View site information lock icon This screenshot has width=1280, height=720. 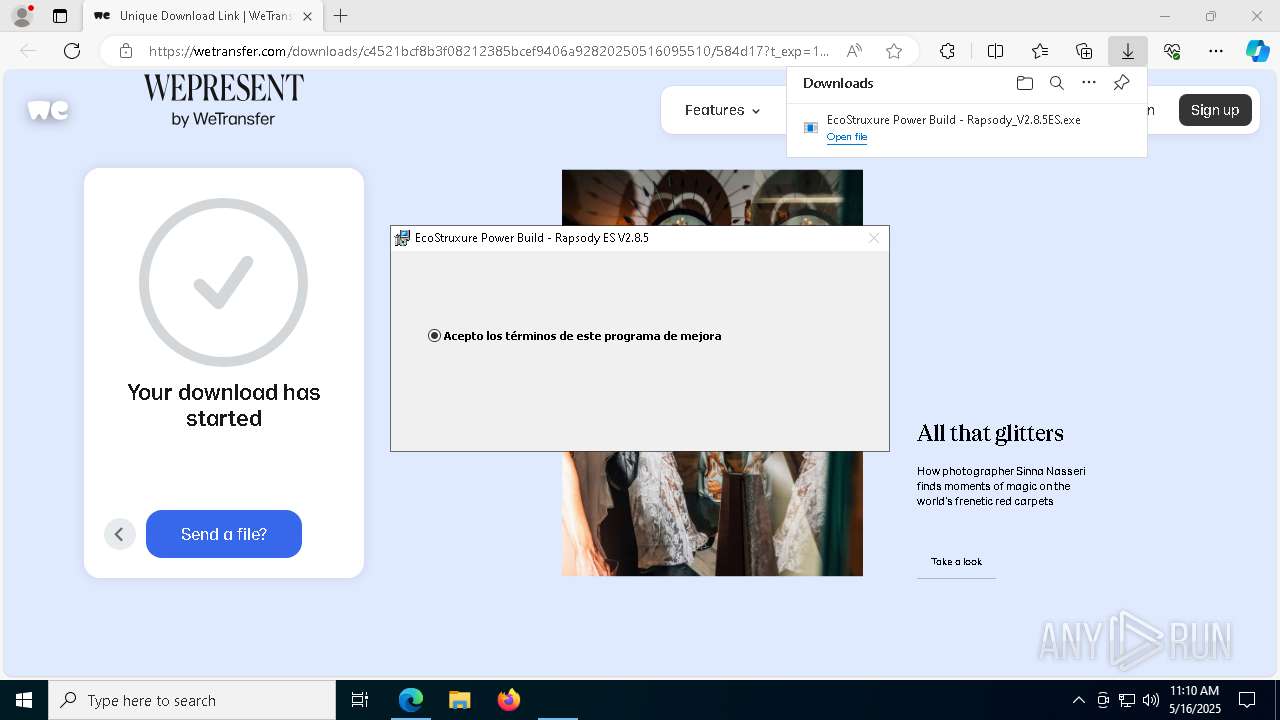tap(125, 51)
